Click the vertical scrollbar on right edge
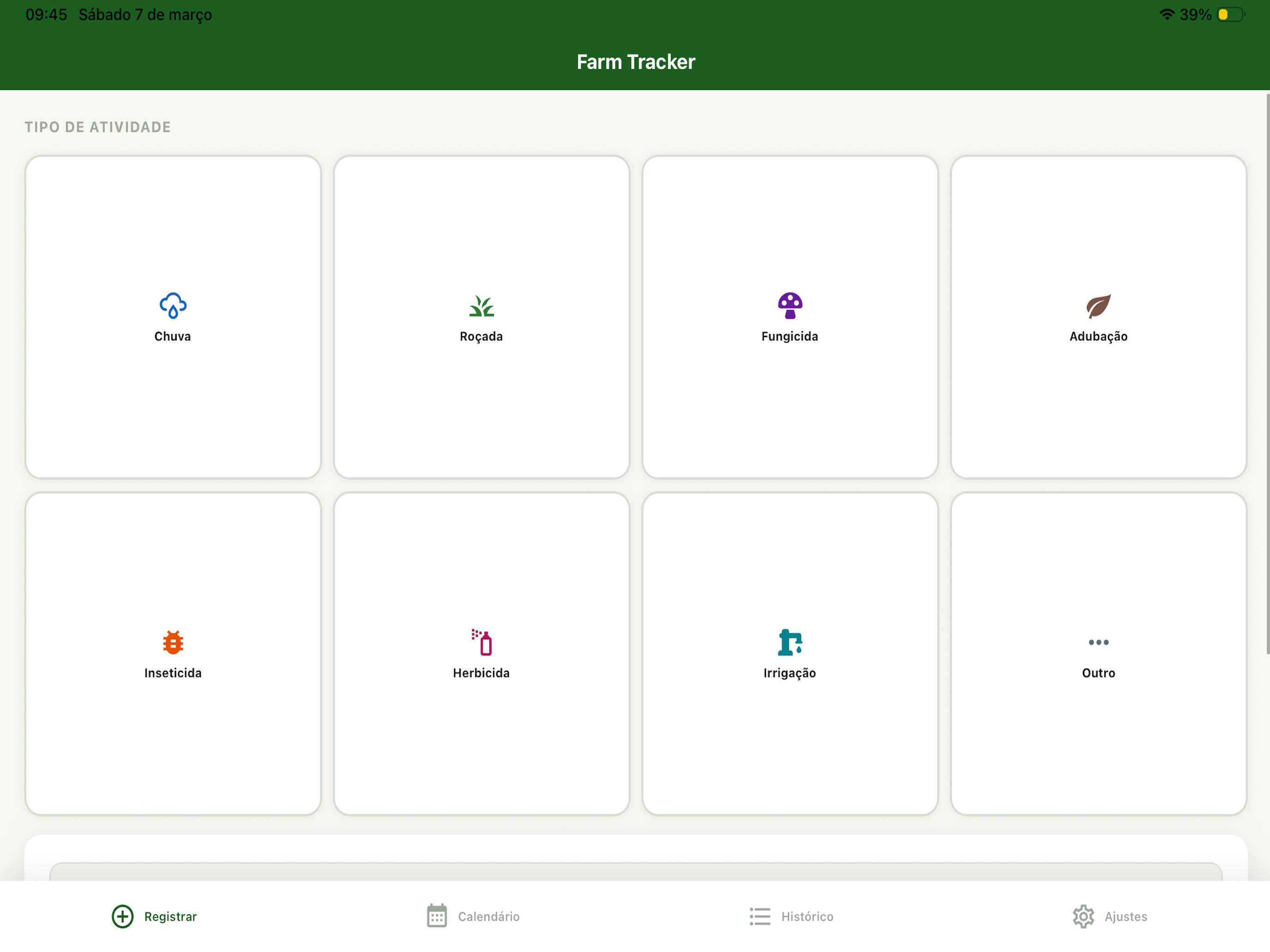The image size is (1270, 952). 1267,373
